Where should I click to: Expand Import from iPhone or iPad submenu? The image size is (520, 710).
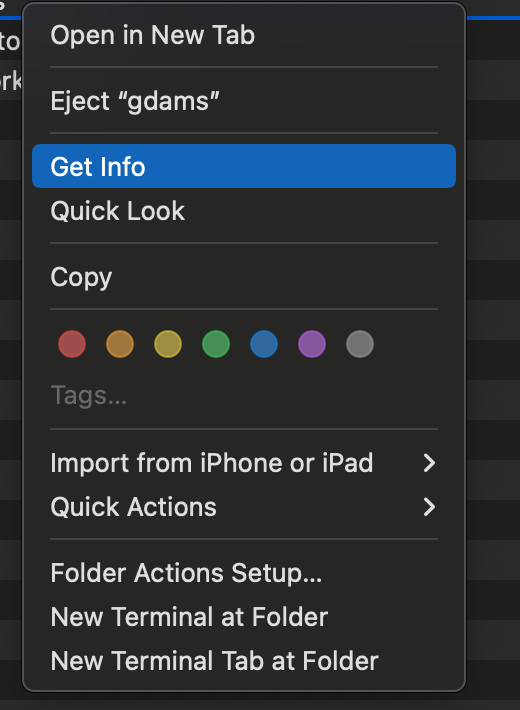tap(244, 463)
